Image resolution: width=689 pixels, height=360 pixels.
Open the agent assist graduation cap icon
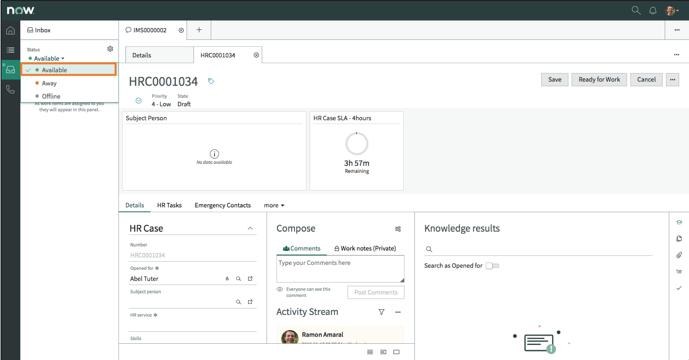coord(679,222)
